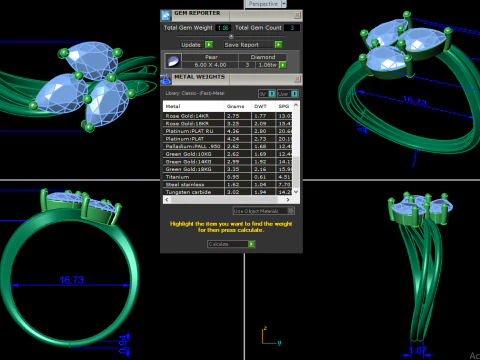Click the Save Report button label
Image resolution: width=480 pixels, height=360 pixels.
click(x=242, y=45)
